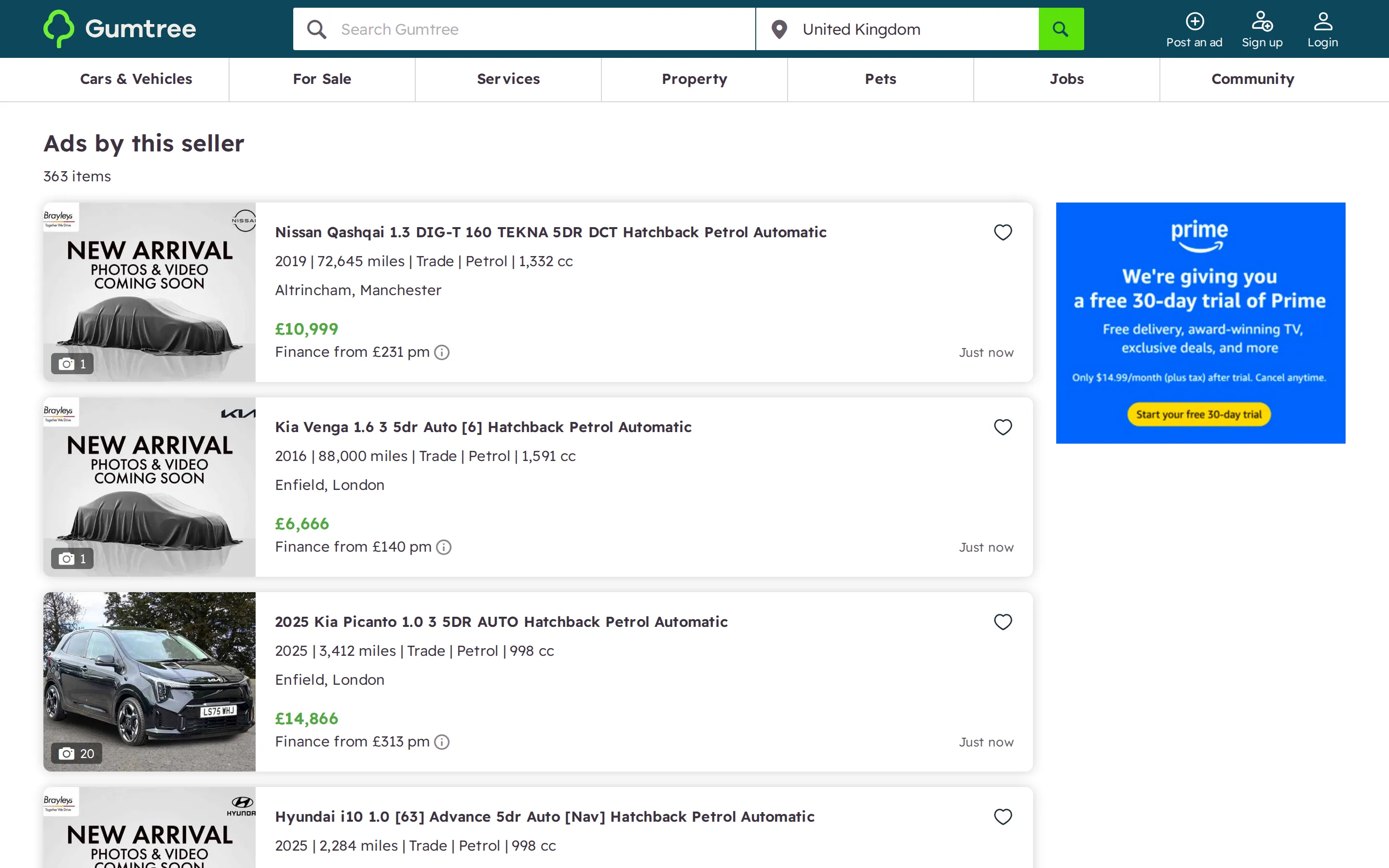Click the 2025 | 2,284 miles details line
1389x868 pixels.
point(416,846)
